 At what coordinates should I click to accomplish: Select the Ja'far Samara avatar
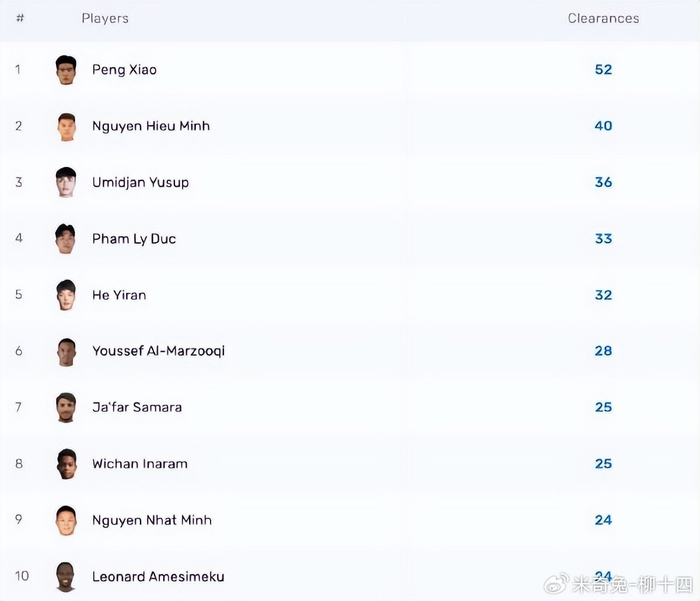click(x=66, y=407)
